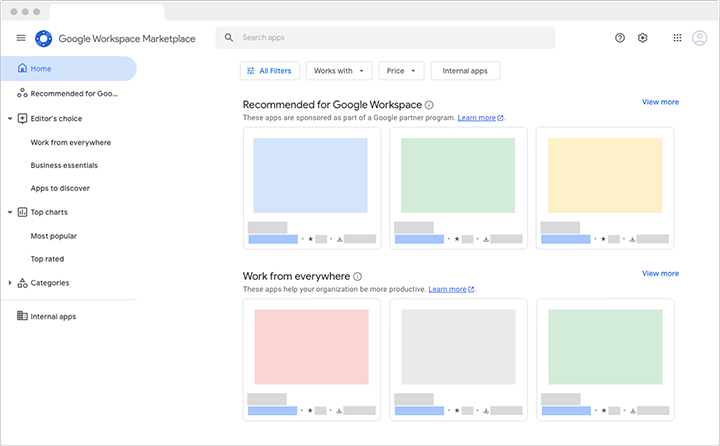Click the user account avatar
Viewport: 720px width, 446px height.
coord(700,38)
